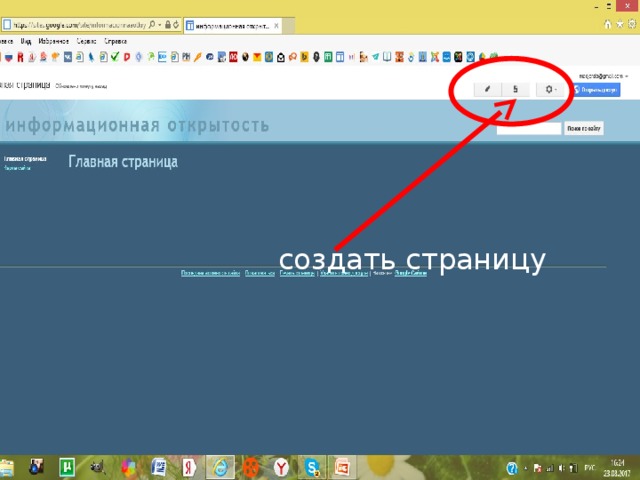Open the 'Главная страница' sidebar link
The image size is (640, 480).
click(25, 159)
